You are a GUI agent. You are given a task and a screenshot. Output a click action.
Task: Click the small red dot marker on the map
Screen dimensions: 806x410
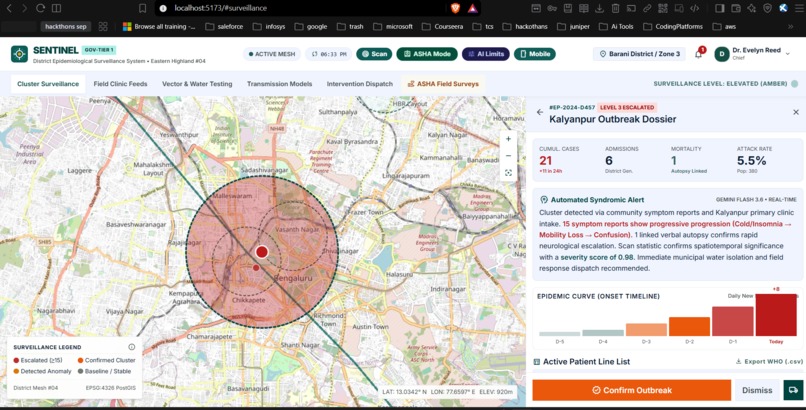point(256,268)
